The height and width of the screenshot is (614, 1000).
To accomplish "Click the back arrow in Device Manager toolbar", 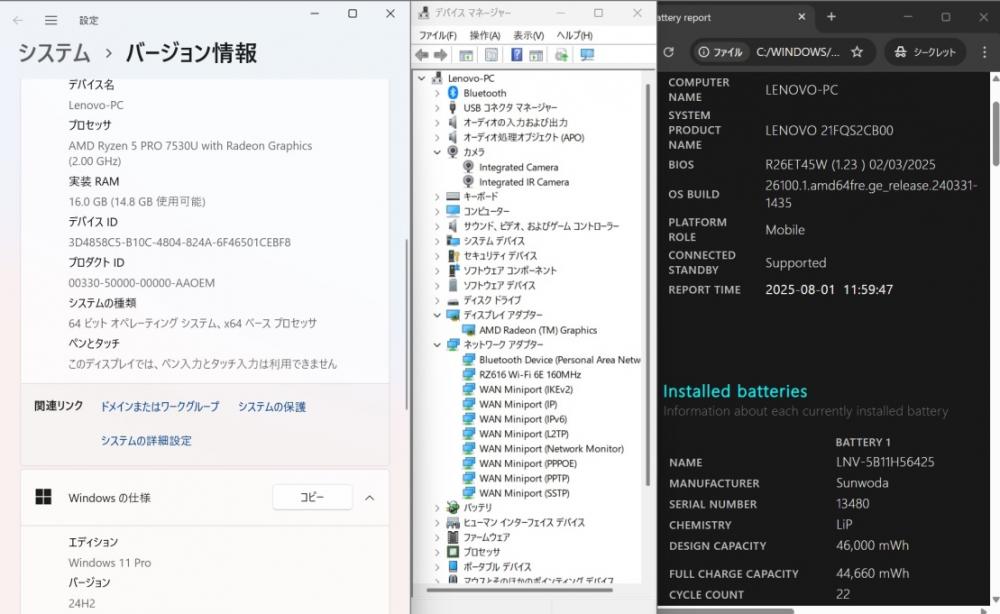I will 422,55.
